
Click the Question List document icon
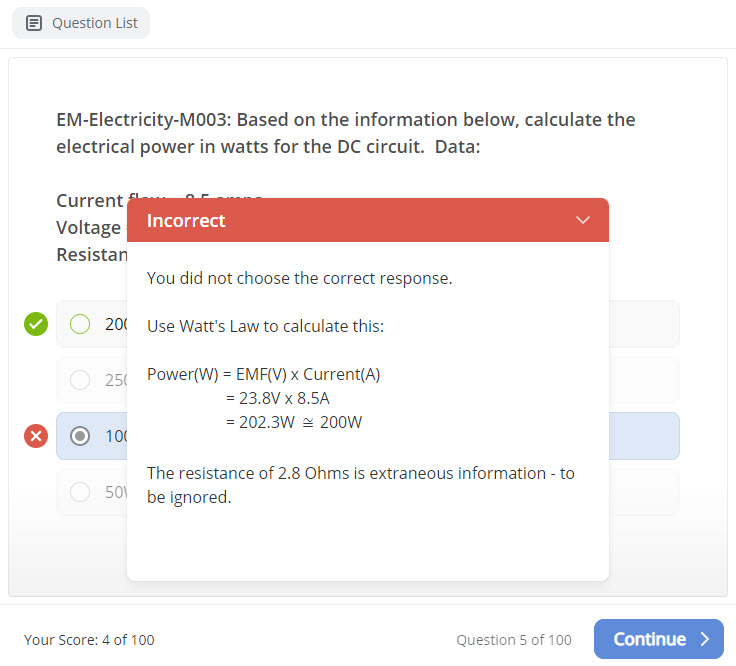click(34, 23)
